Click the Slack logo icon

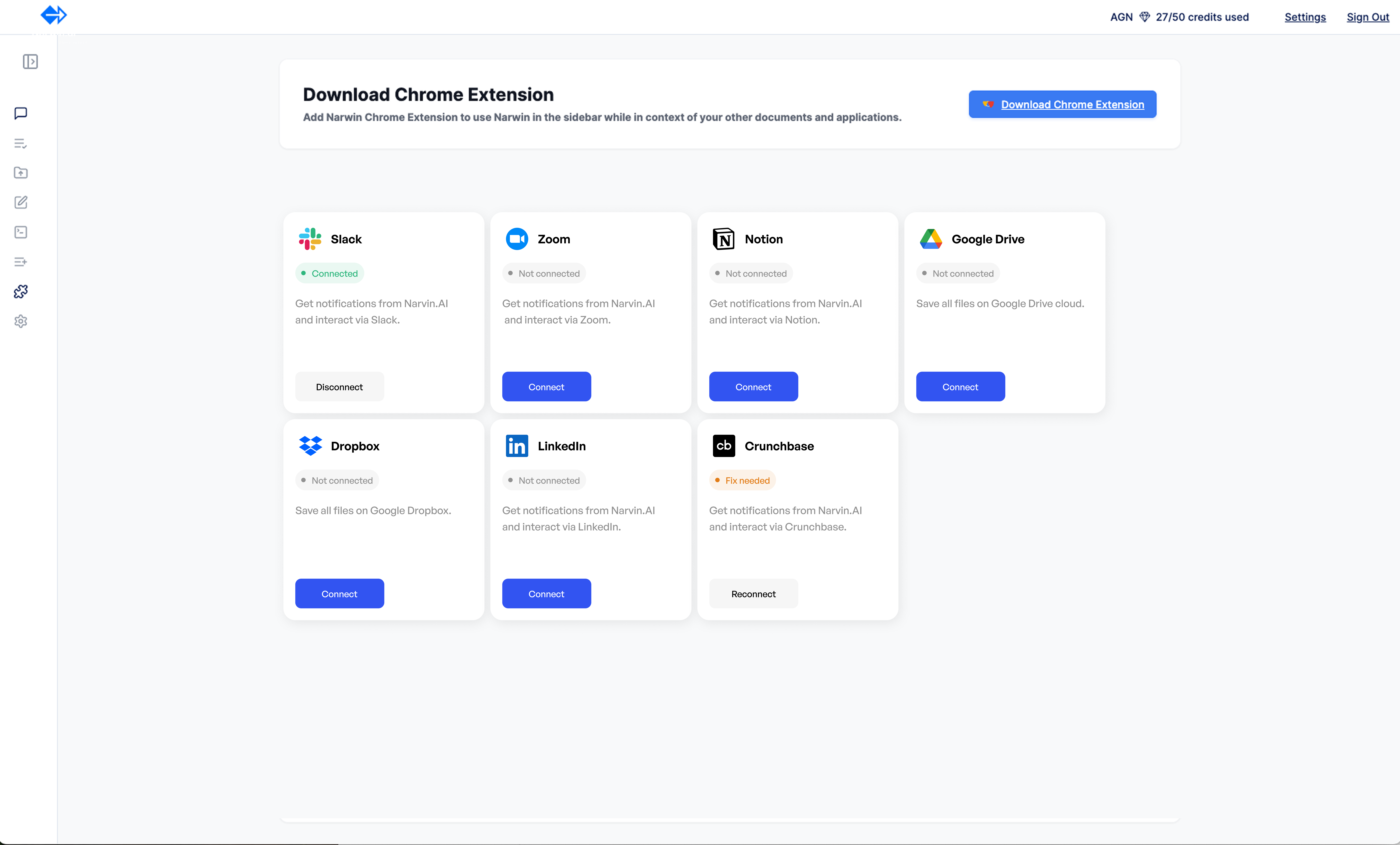(x=310, y=239)
